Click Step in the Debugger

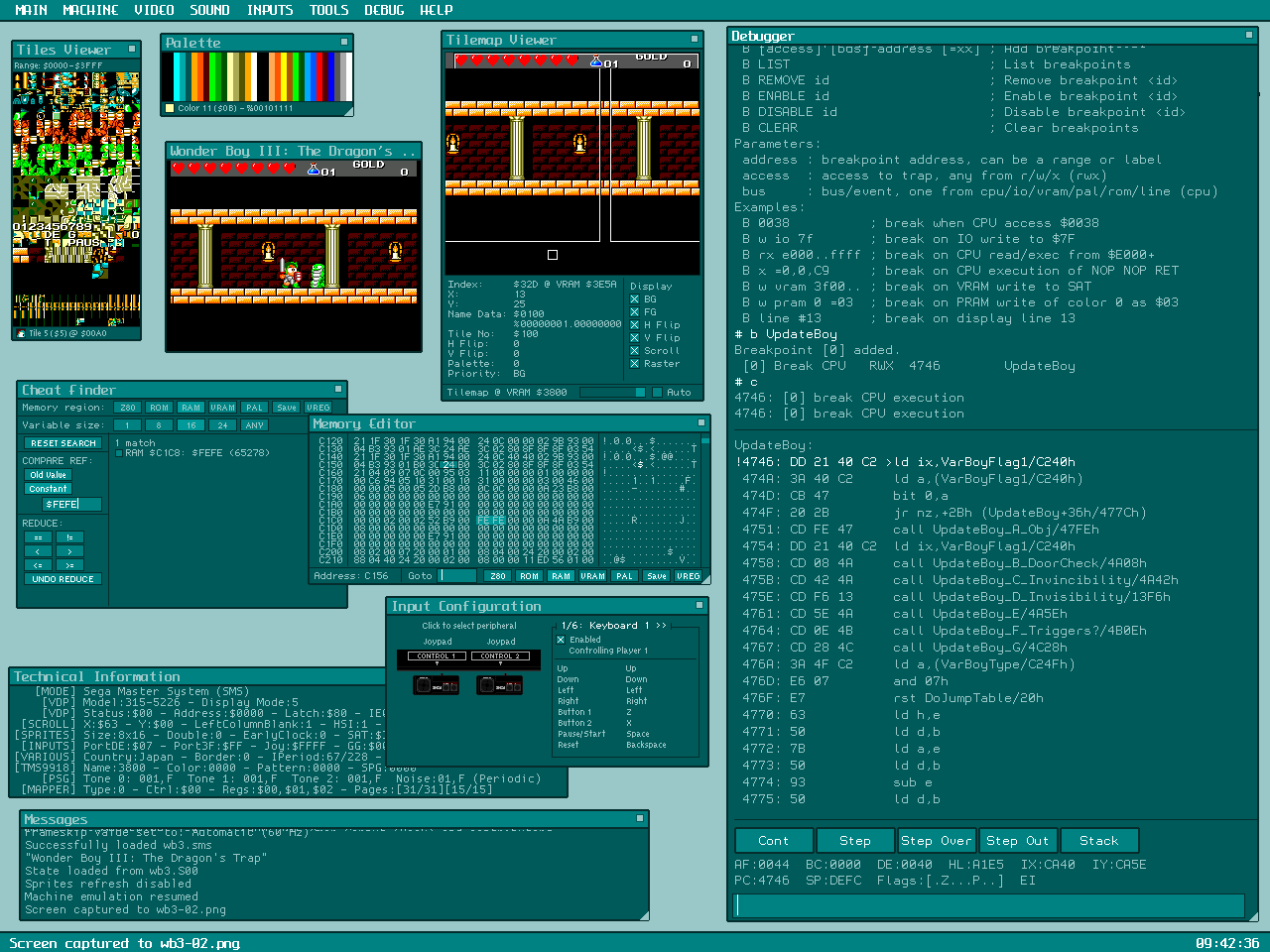tap(855, 841)
